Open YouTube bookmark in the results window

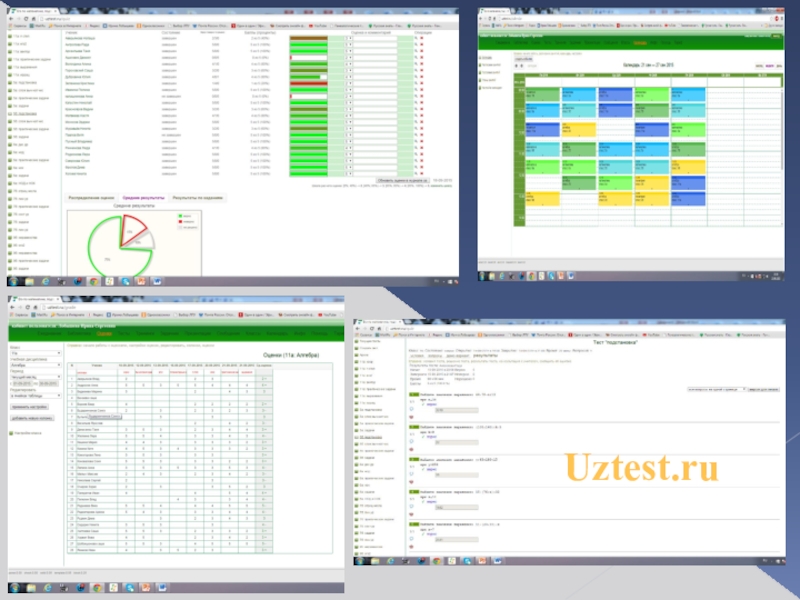(318, 26)
